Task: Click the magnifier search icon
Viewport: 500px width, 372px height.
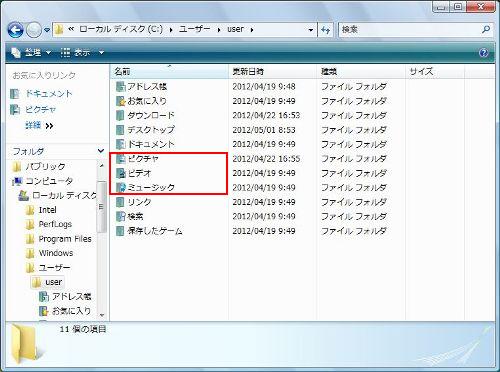Action: pyautogui.click(x=486, y=30)
